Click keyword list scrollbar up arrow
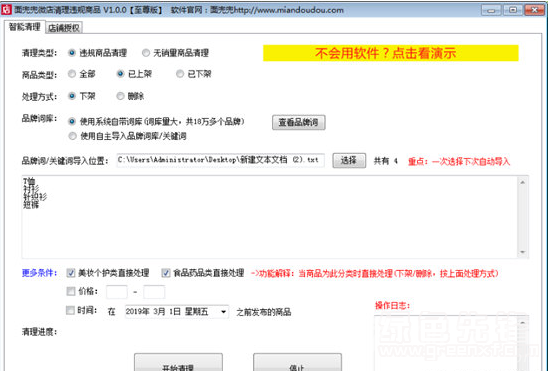This screenshot has width=548, height=371. (x=522, y=182)
